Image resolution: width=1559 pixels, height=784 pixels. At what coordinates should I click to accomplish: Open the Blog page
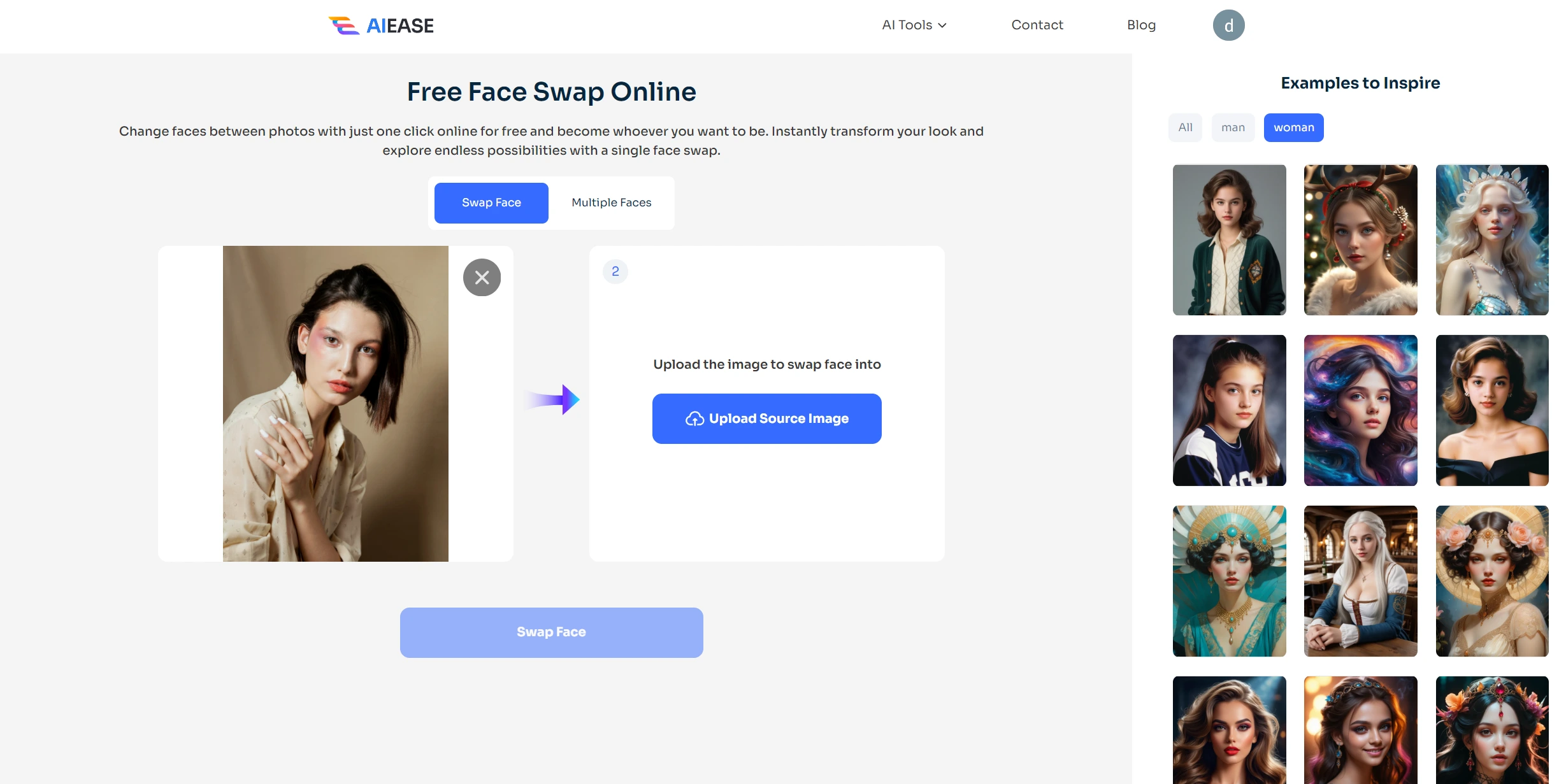(1141, 25)
